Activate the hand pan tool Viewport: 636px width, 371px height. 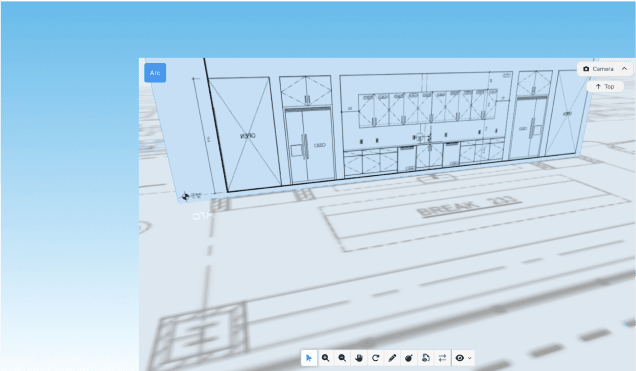[x=359, y=358]
